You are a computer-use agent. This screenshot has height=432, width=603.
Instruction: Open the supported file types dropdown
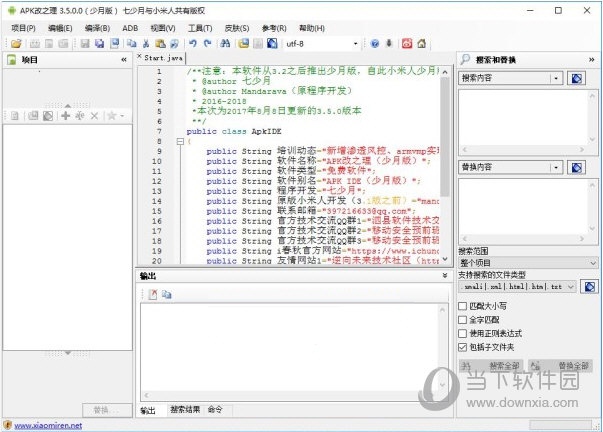571,287
